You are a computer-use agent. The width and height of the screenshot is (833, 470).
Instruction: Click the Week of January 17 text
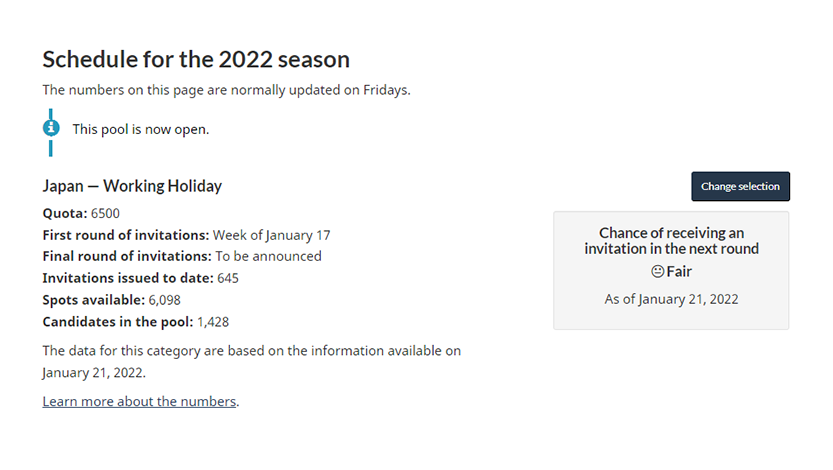(271, 235)
